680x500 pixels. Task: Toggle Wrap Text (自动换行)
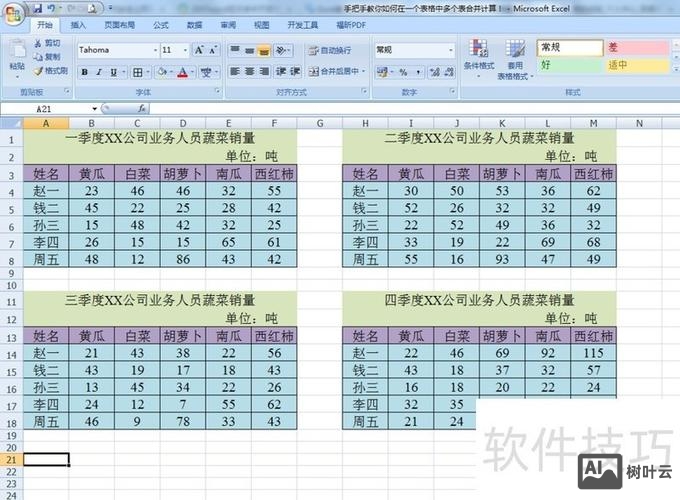(330, 51)
